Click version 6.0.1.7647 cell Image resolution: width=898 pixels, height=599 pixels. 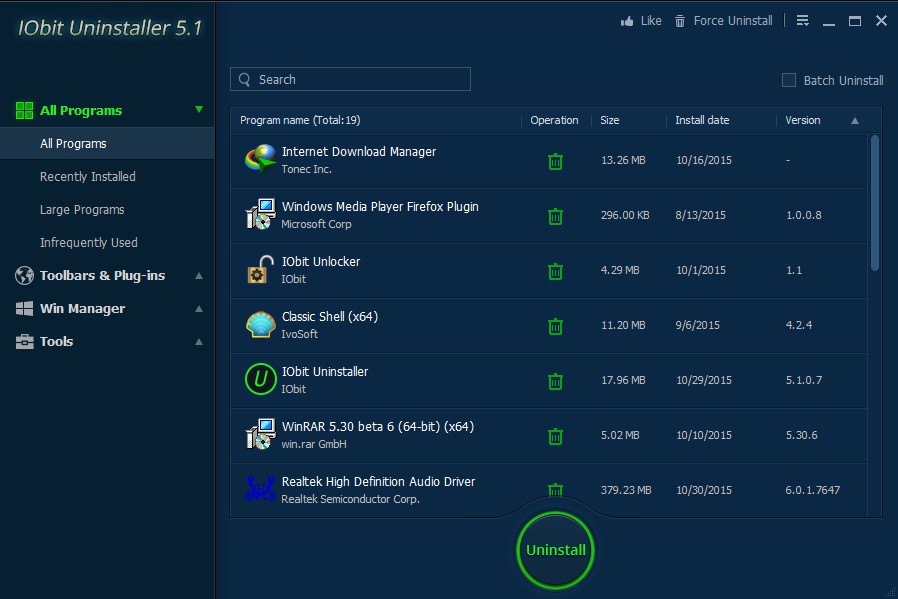coord(813,490)
